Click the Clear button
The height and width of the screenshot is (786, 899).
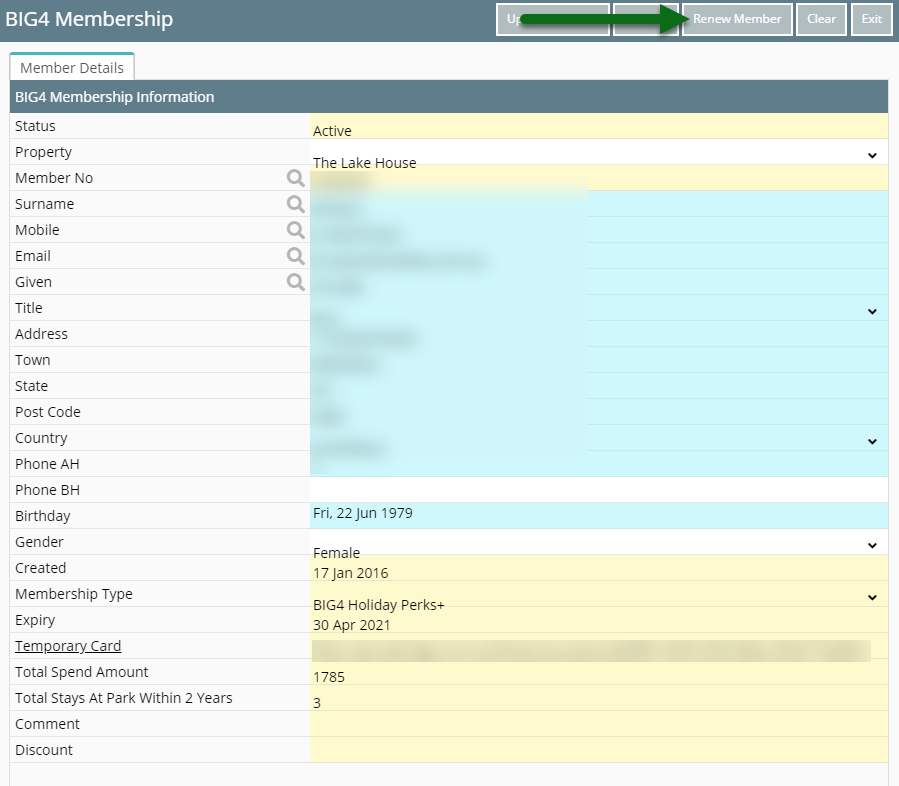pyautogui.click(x=821, y=19)
